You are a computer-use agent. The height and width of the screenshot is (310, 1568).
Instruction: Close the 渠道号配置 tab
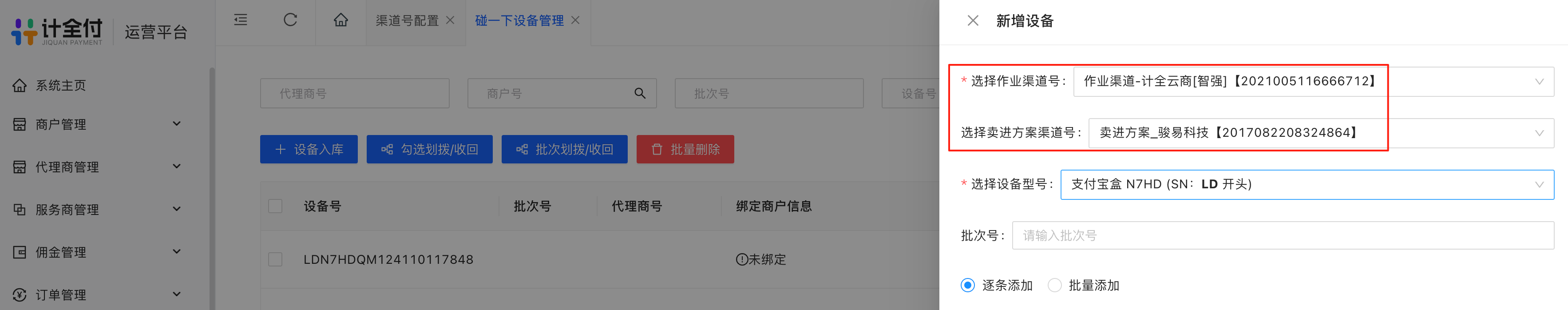click(450, 20)
